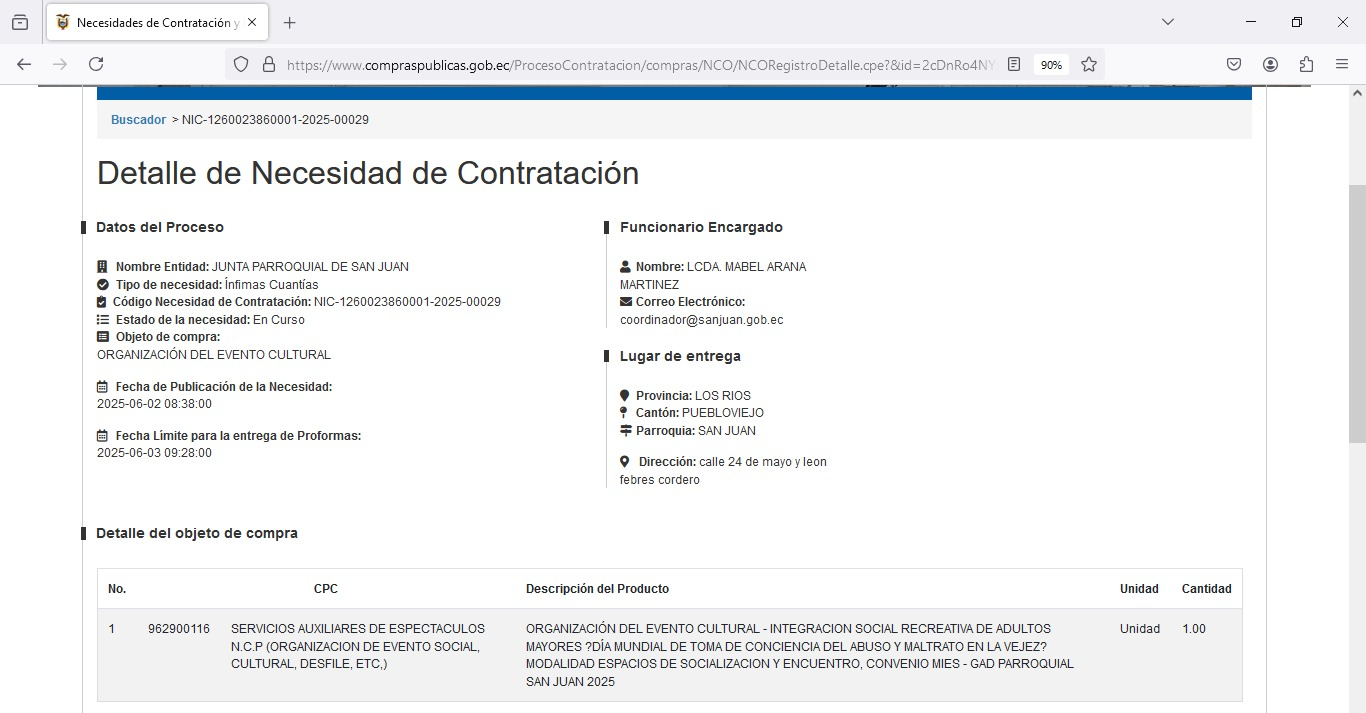The height and width of the screenshot is (713, 1366).
Task: Click the Buscador breadcrumb link
Action: (138, 120)
